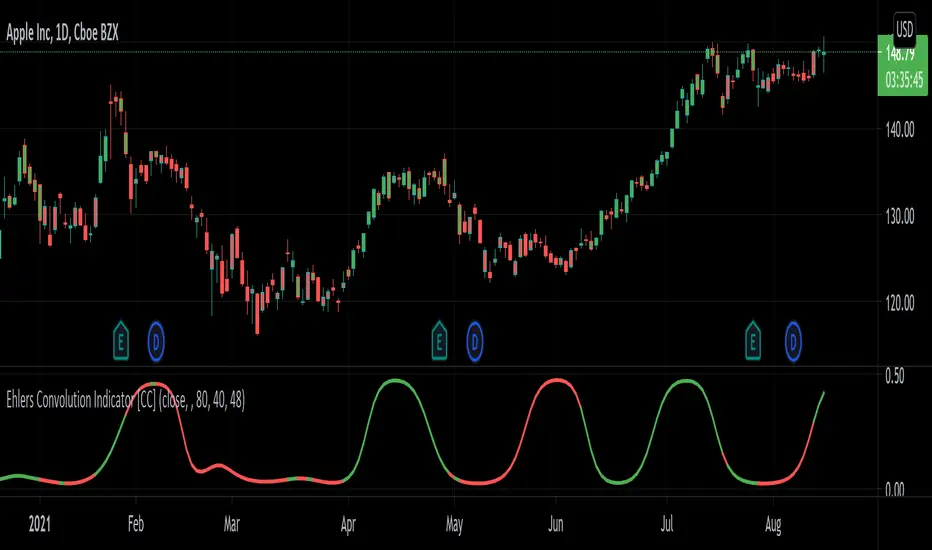Click the 130.00 price axis label
The height and width of the screenshot is (550, 932).
click(x=899, y=216)
